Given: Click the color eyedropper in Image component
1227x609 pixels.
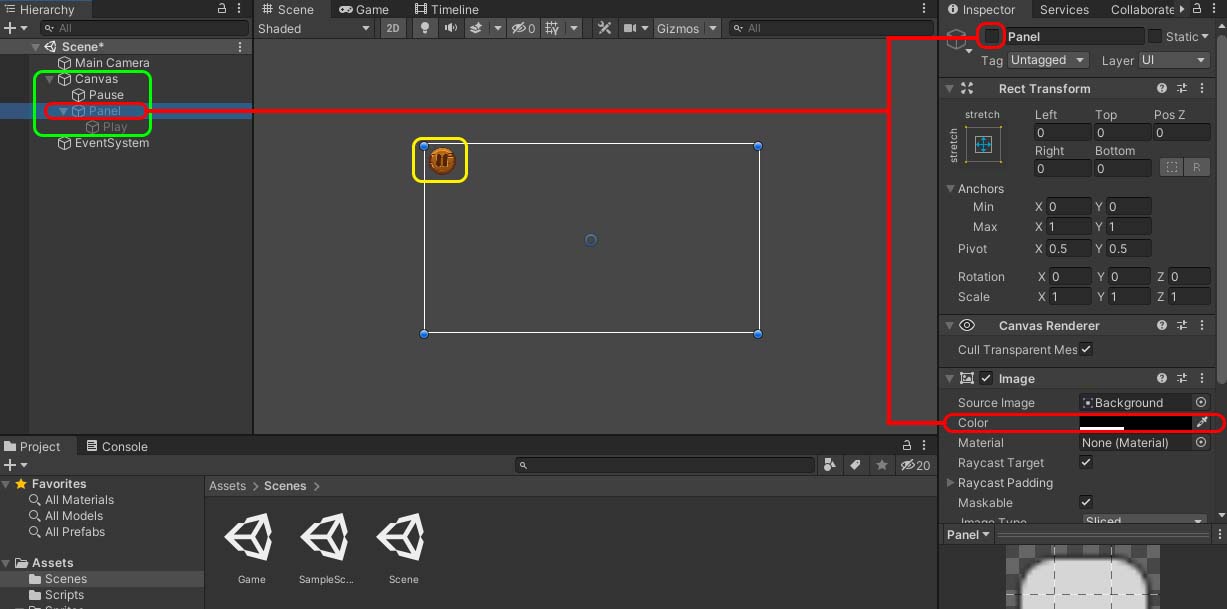Looking at the screenshot, I should (1202, 423).
